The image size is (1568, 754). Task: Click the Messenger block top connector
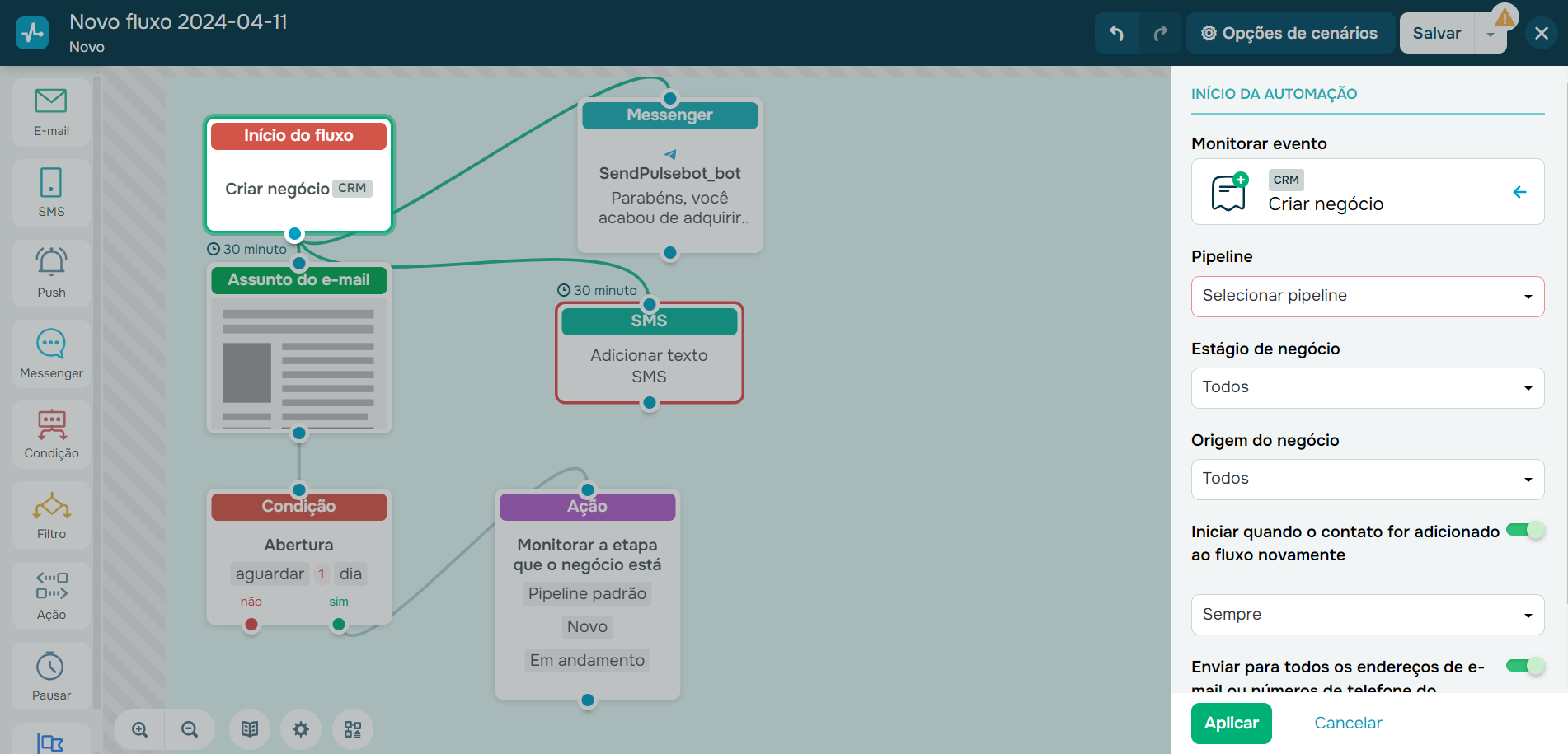(670, 98)
